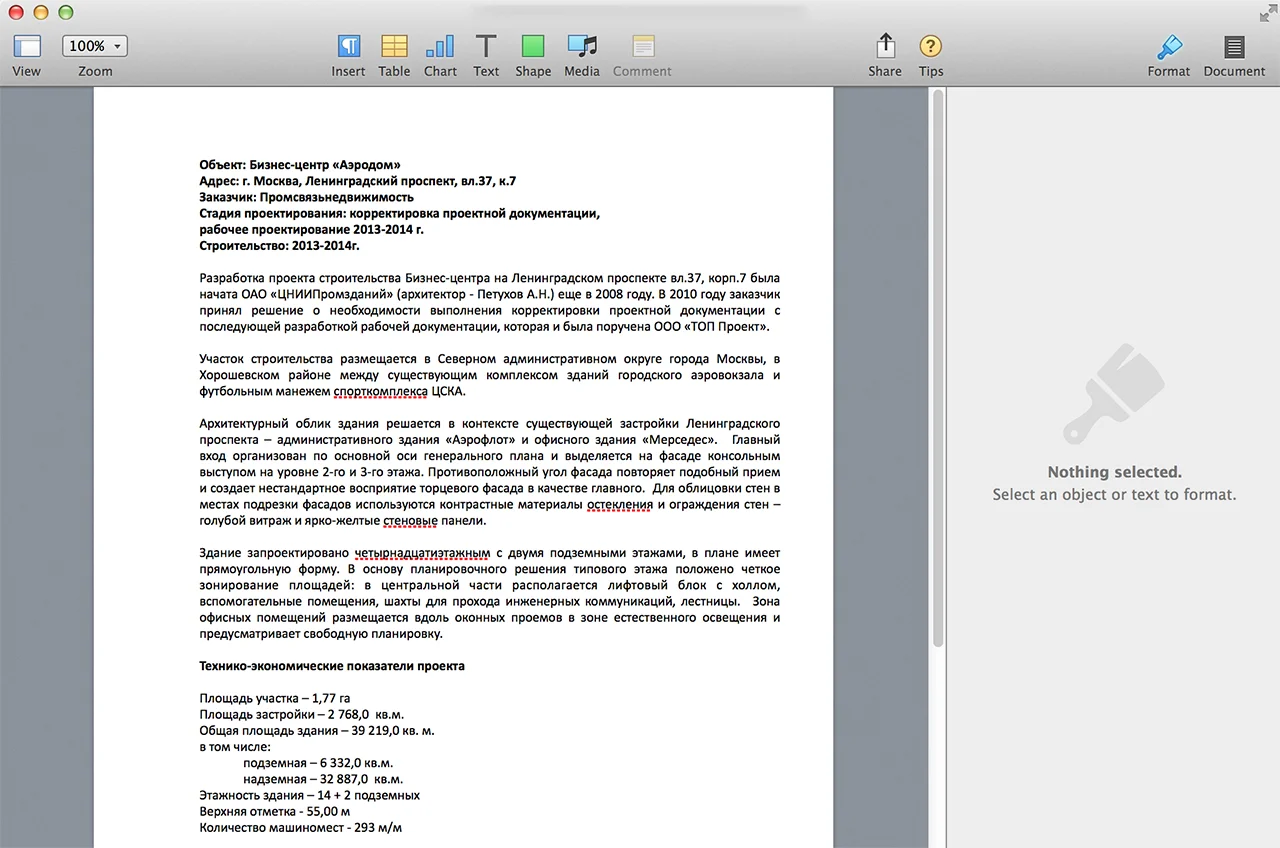The height and width of the screenshot is (848, 1280).
Task: Insert a Table from the toolbar
Action: [x=394, y=46]
